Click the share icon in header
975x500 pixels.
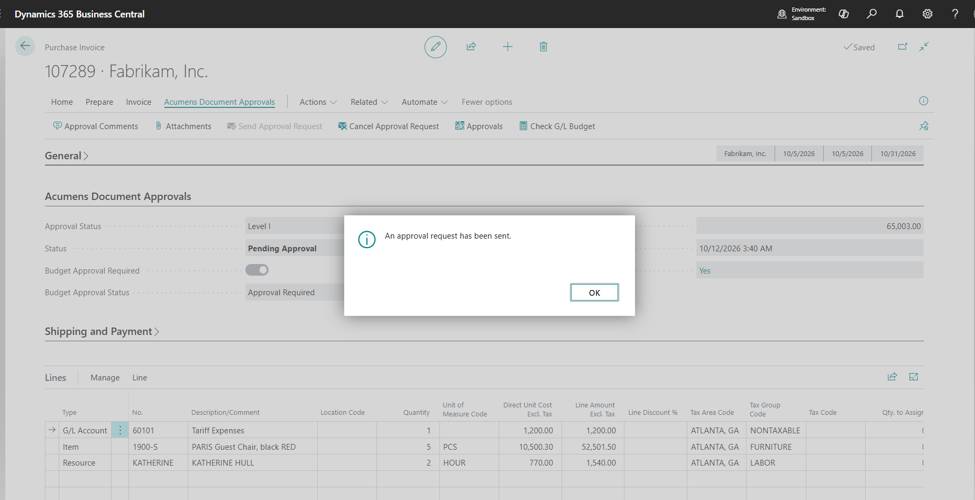pos(471,47)
